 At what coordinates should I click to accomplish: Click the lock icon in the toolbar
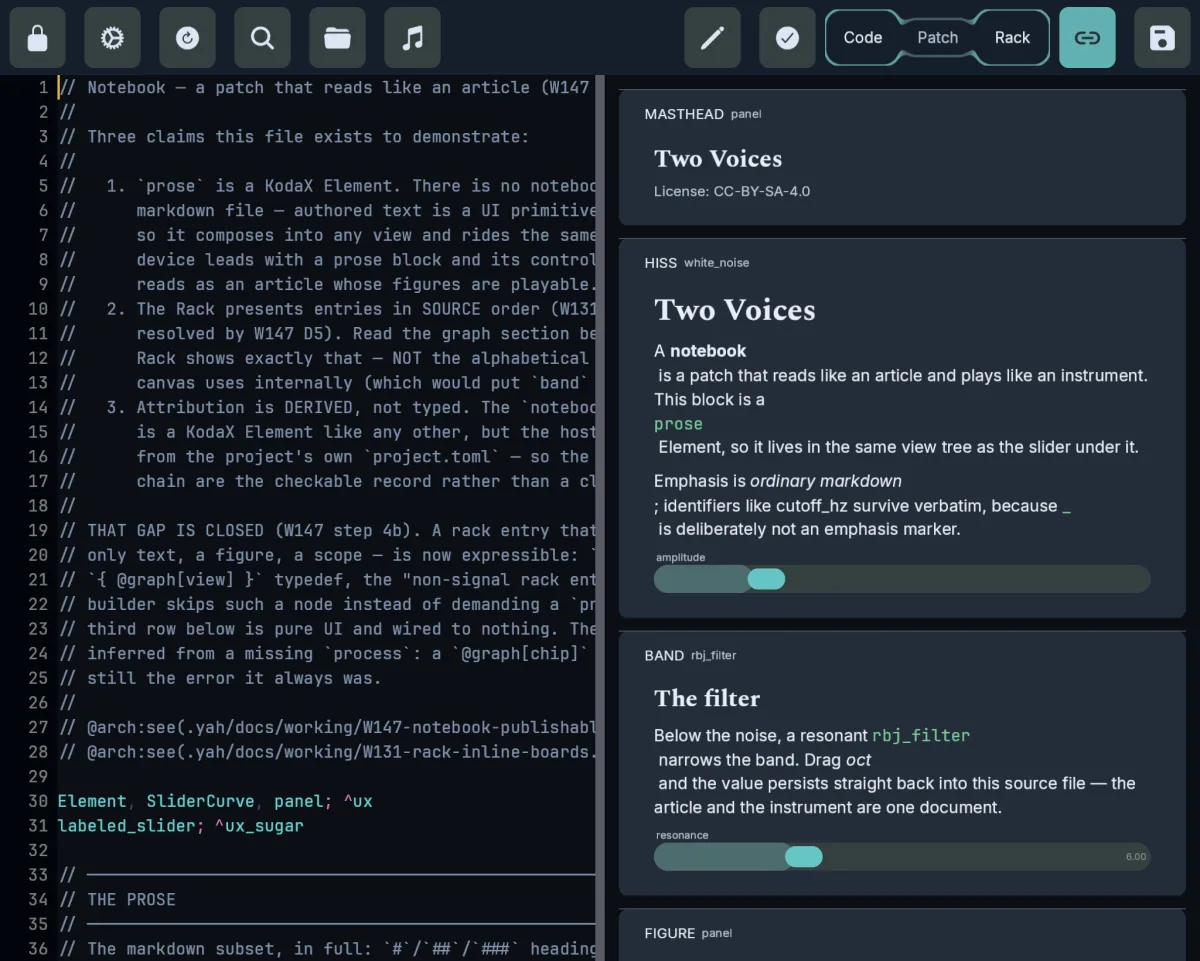tap(38, 38)
